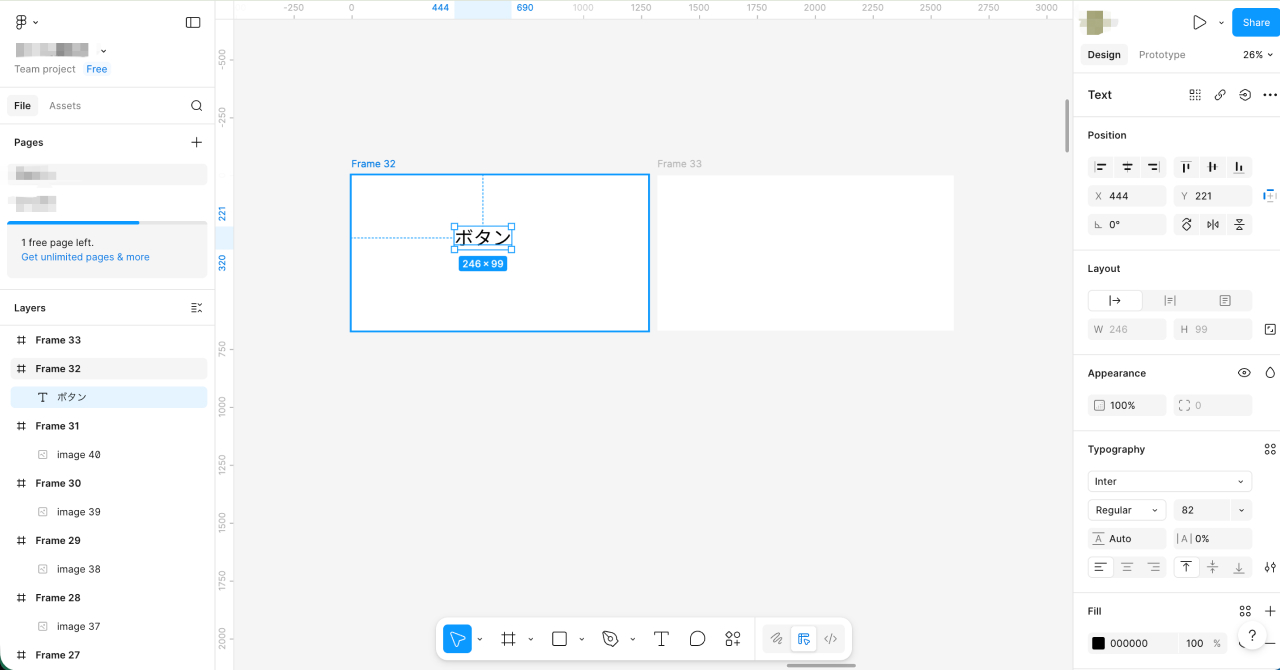
Task: Toggle Dev Mode in bottom toolbar
Action: coord(830,639)
